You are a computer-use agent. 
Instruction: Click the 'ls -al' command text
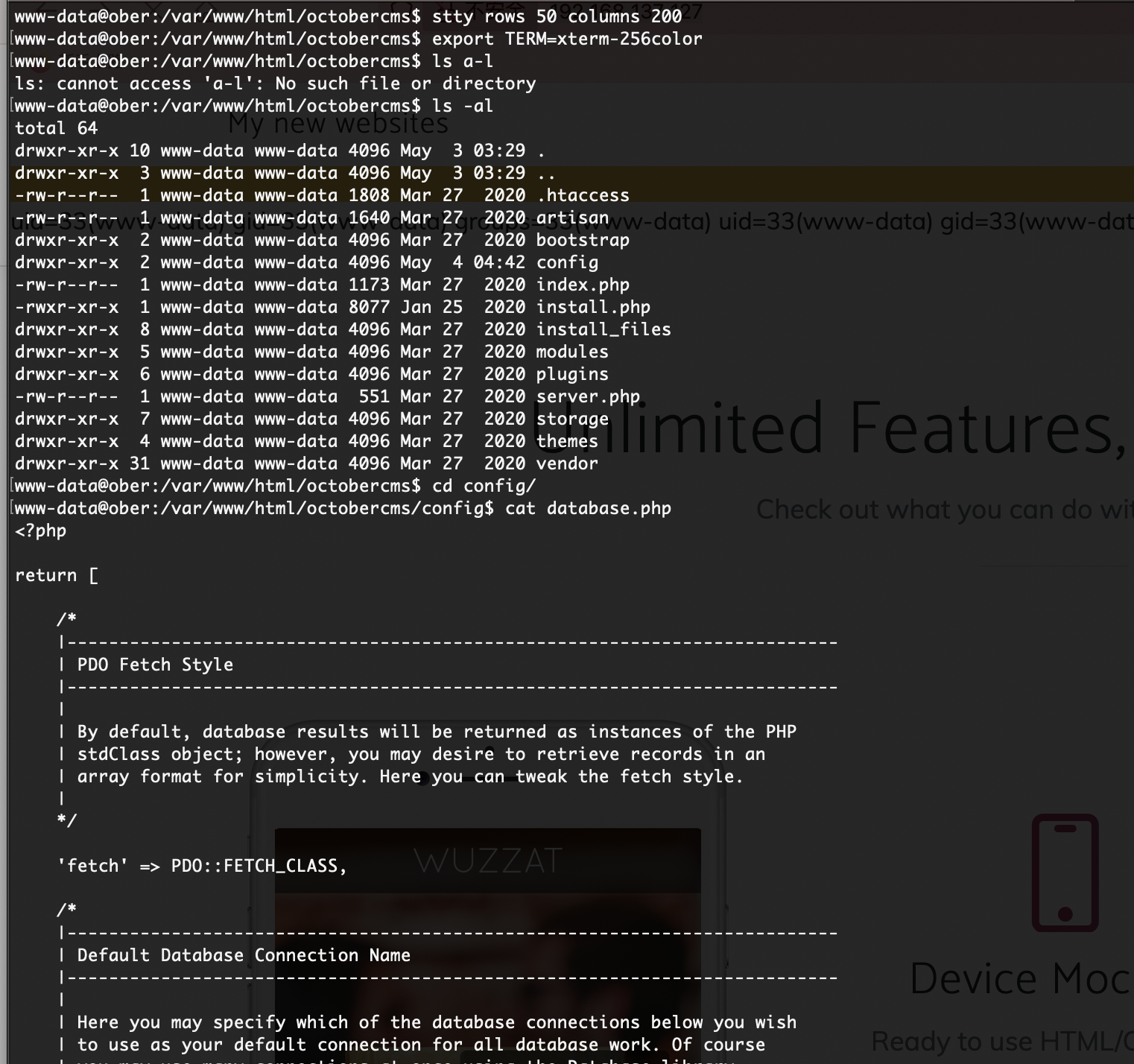[x=463, y=106]
